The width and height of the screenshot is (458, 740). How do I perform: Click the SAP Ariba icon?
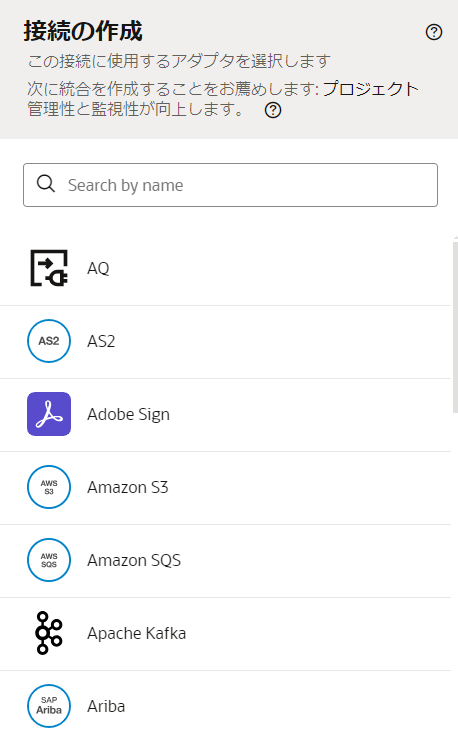[x=49, y=706]
